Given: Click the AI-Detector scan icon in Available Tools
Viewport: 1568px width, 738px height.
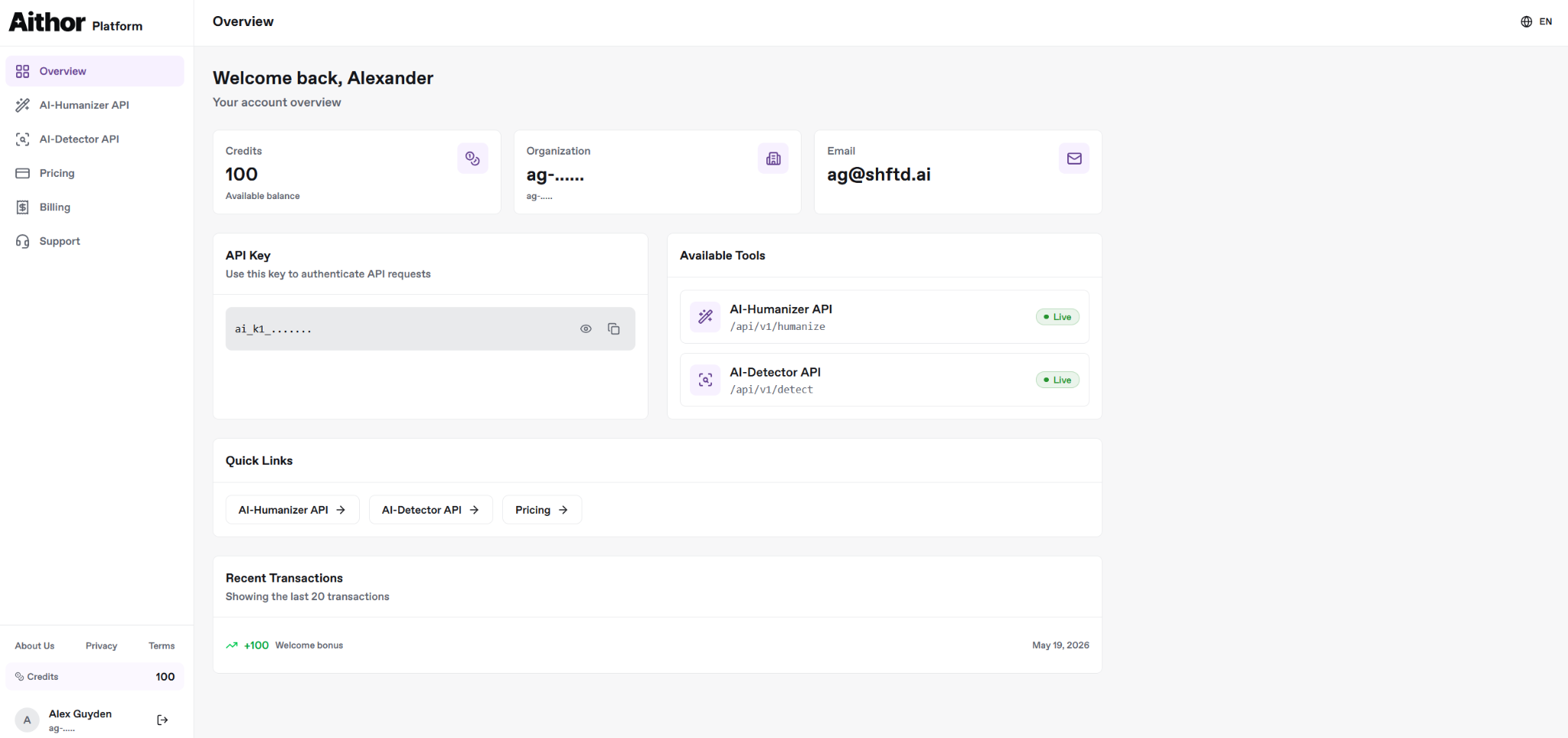Looking at the screenshot, I should (x=705, y=380).
